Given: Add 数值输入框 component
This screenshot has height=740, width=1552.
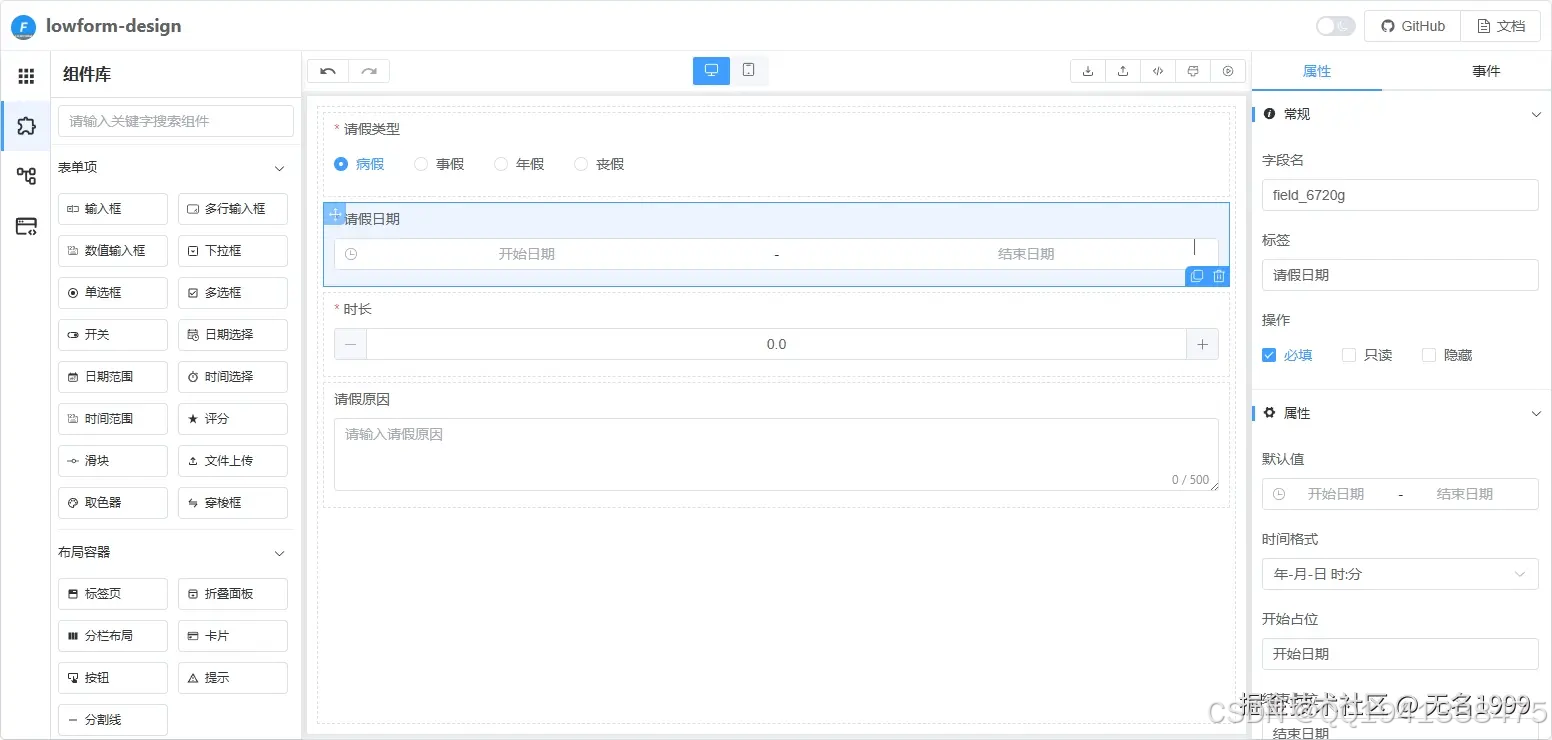Looking at the screenshot, I should pyautogui.click(x=112, y=251).
